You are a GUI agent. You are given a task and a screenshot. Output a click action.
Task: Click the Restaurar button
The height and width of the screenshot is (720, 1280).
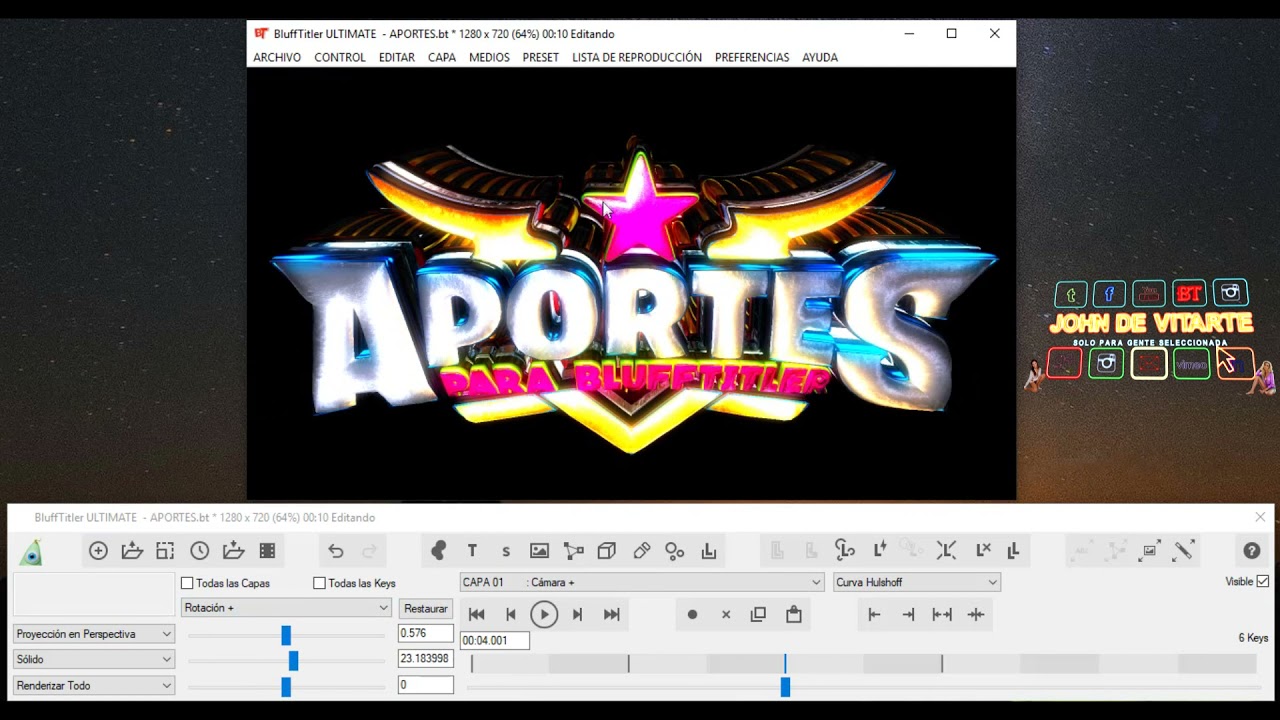point(426,608)
